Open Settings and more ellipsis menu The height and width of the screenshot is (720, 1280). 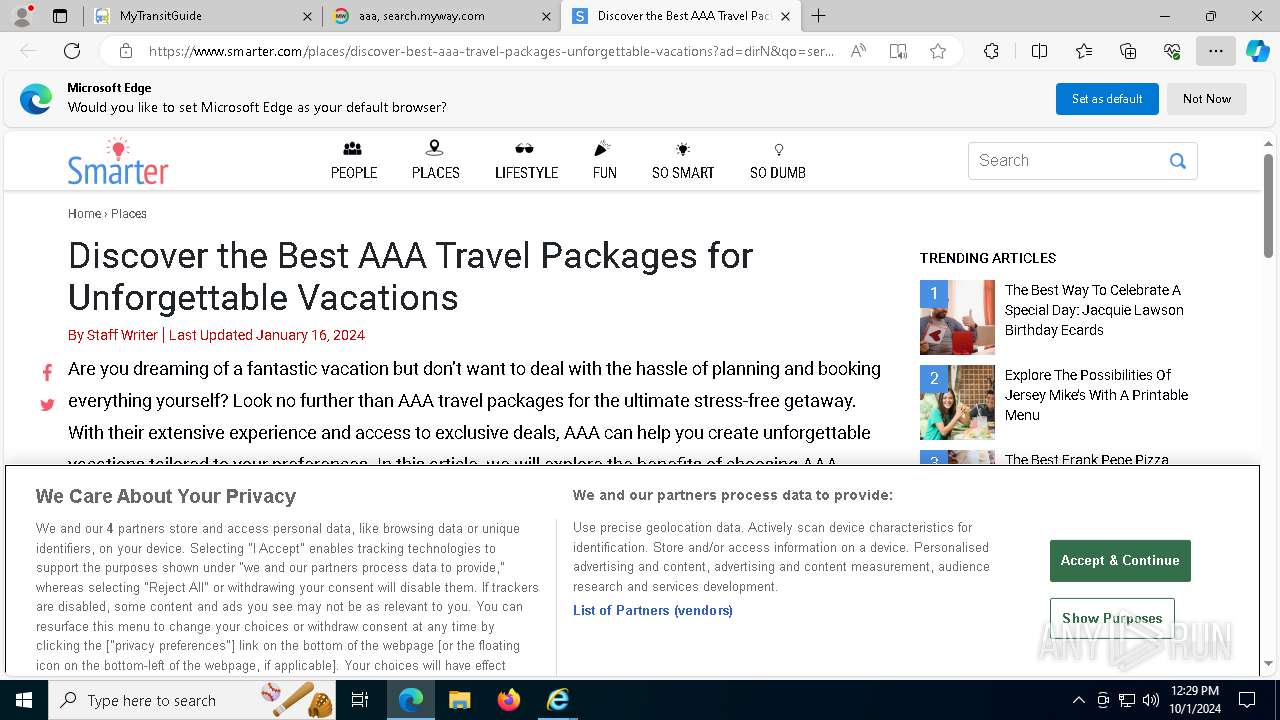pyautogui.click(x=1216, y=51)
